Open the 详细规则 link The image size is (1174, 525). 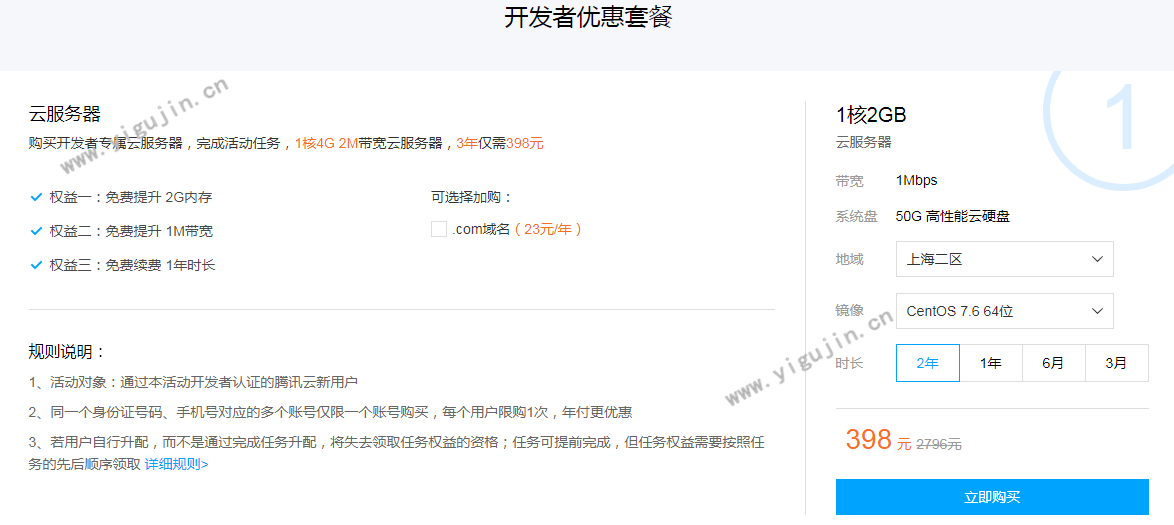(x=176, y=464)
